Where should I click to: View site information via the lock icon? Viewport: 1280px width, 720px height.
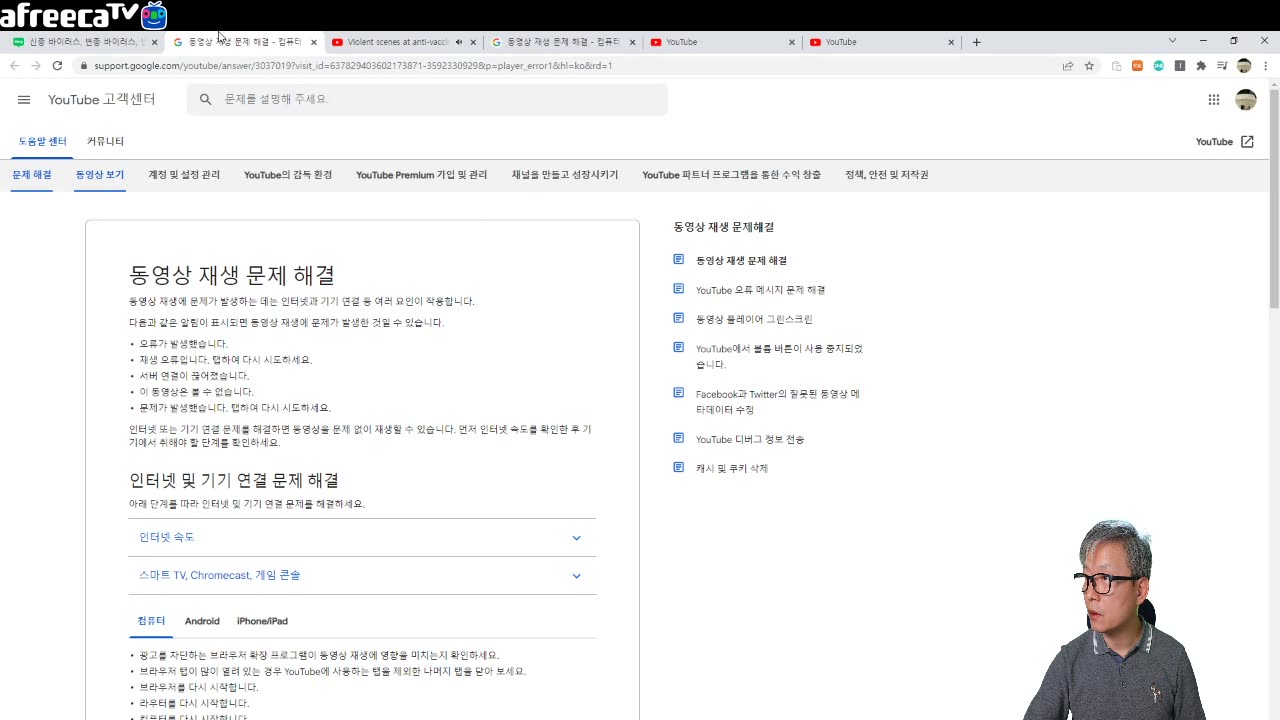pyautogui.click(x=84, y=66)
